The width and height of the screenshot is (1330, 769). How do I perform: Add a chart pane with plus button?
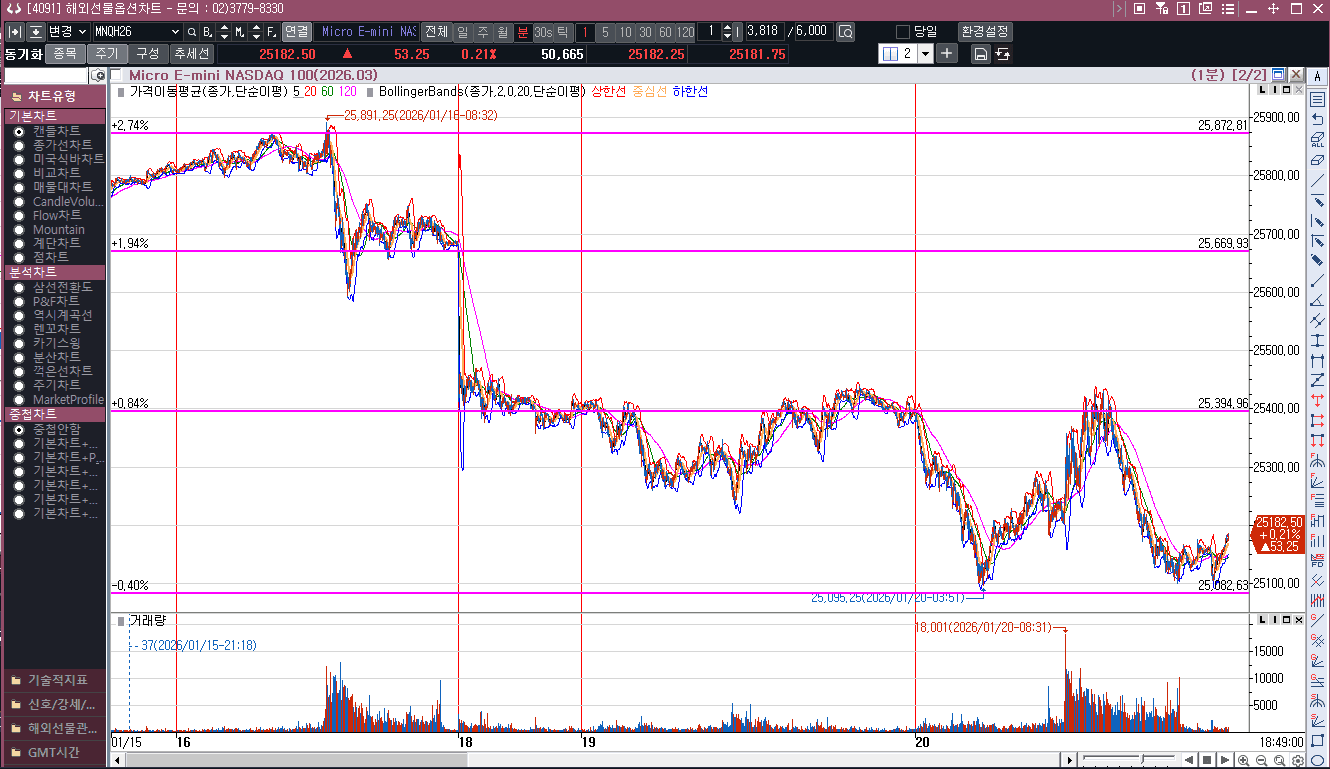[947, 54]
